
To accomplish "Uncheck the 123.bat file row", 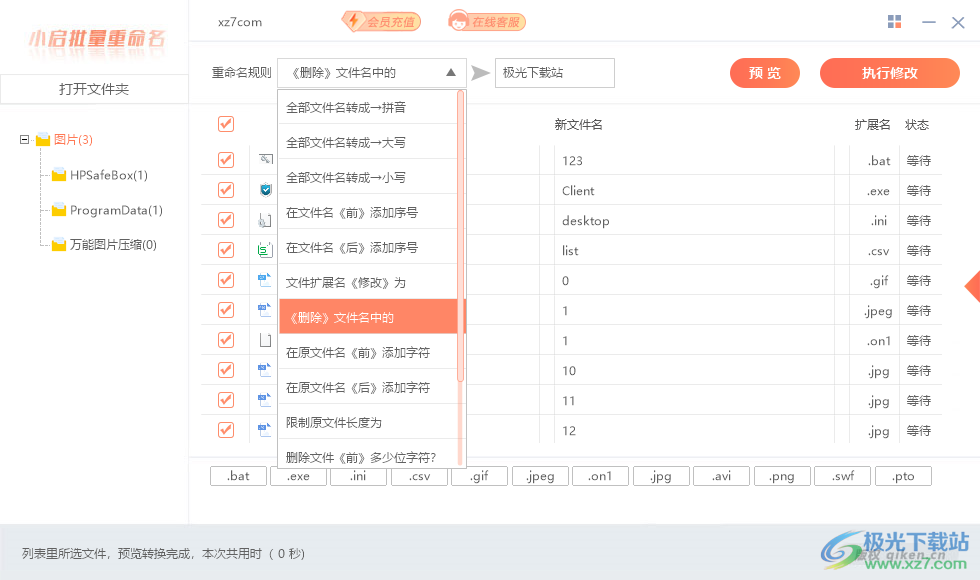I will tap(226, 159).
